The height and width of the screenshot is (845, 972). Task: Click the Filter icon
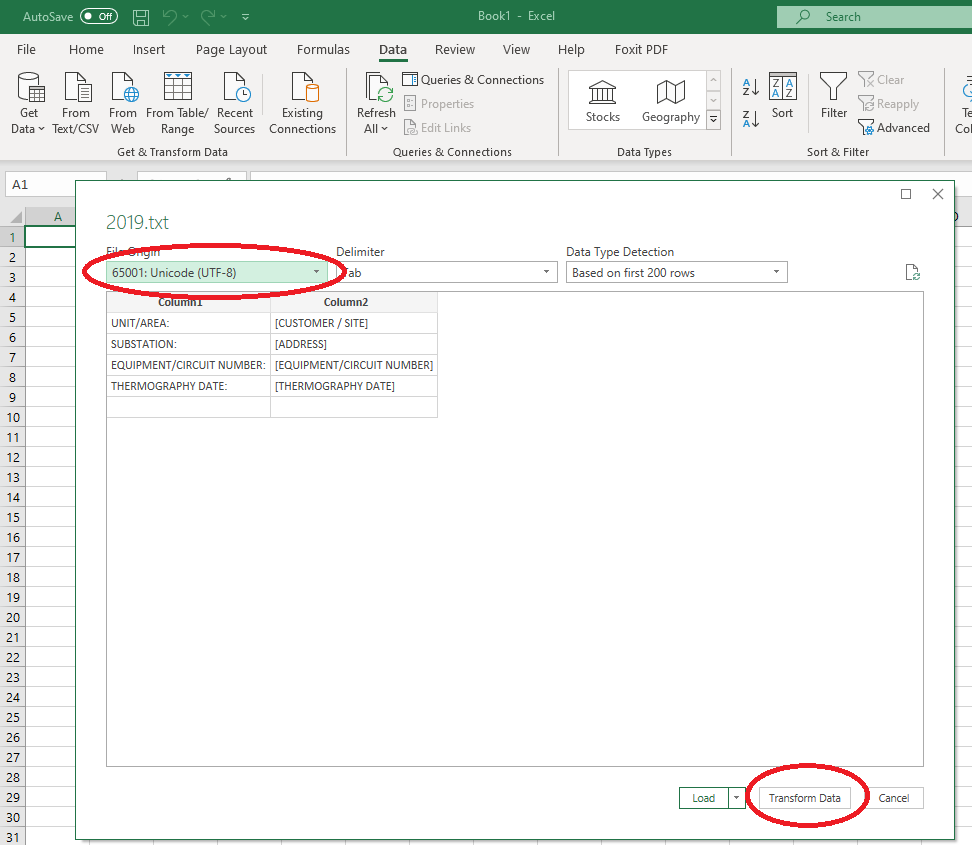coord(833,99)
